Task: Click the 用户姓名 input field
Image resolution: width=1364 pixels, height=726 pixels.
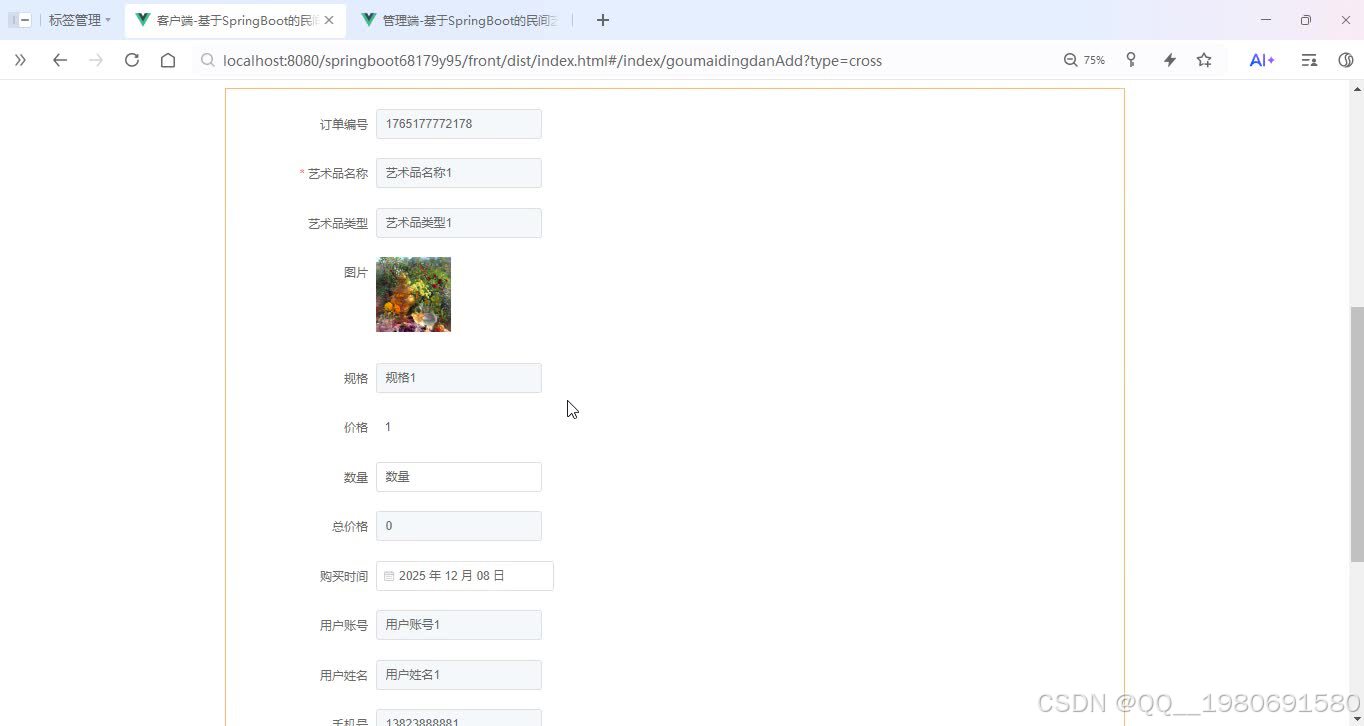Action: (459, 675)
